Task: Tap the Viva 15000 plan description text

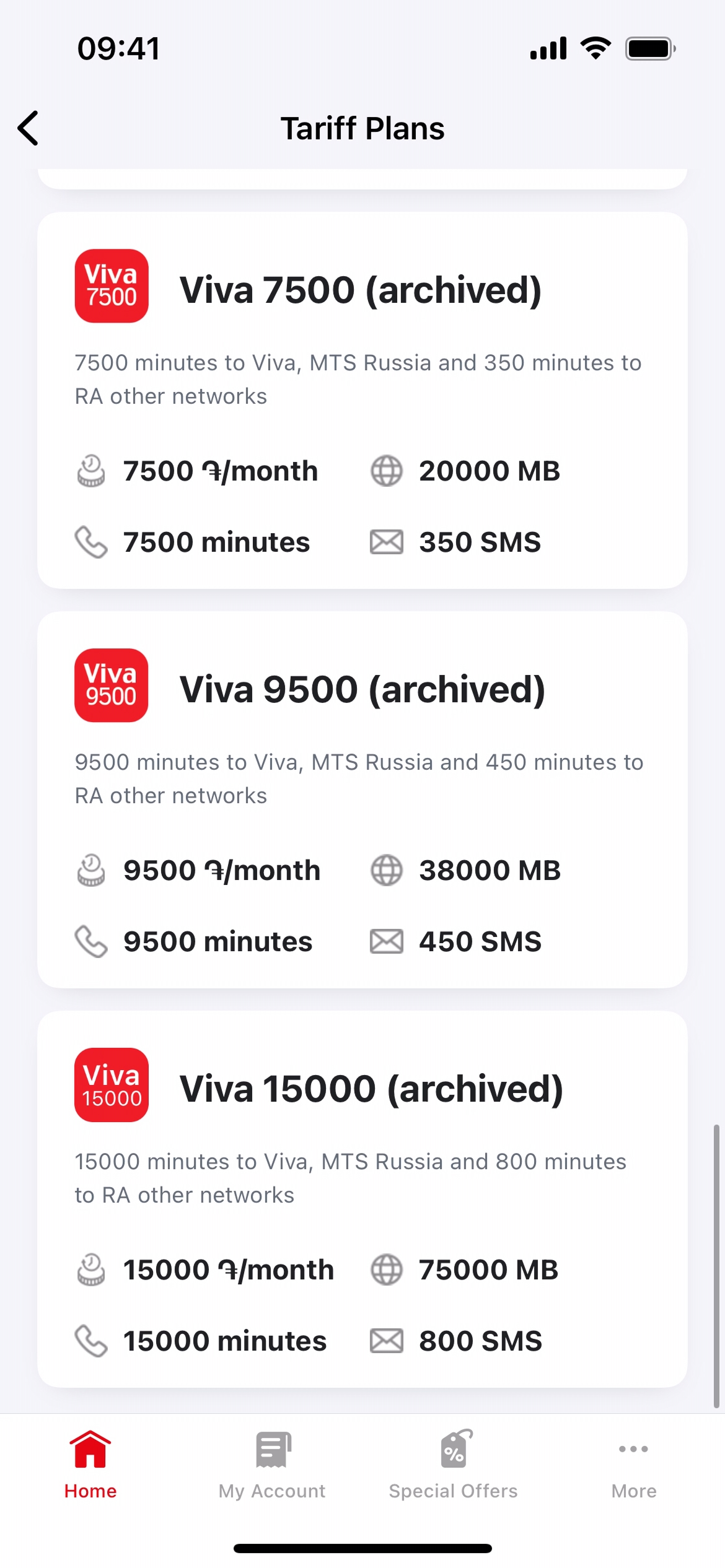Action: click(x=351, y=1178)
